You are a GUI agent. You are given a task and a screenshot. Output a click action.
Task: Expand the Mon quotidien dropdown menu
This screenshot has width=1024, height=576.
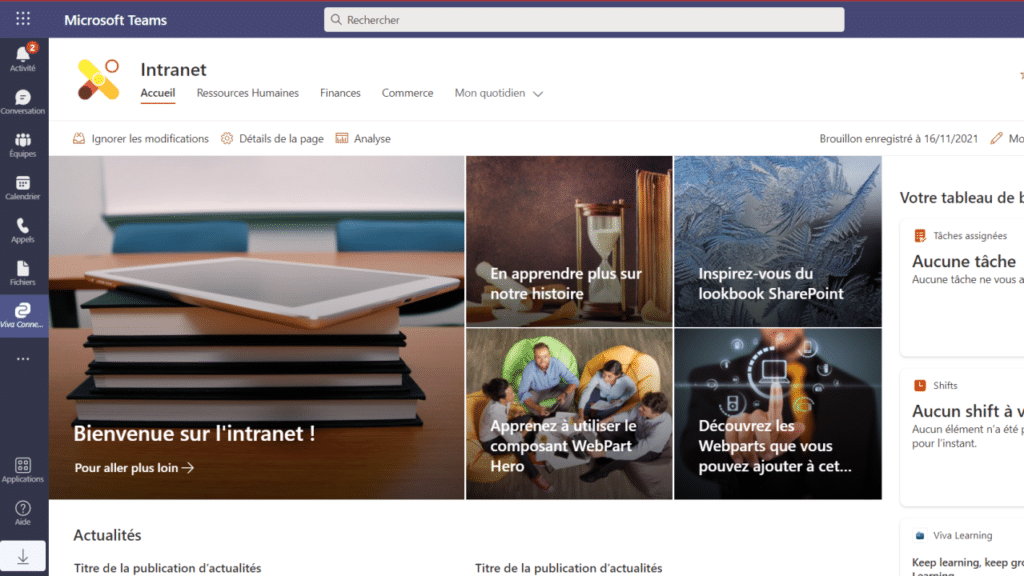point(499,93)
